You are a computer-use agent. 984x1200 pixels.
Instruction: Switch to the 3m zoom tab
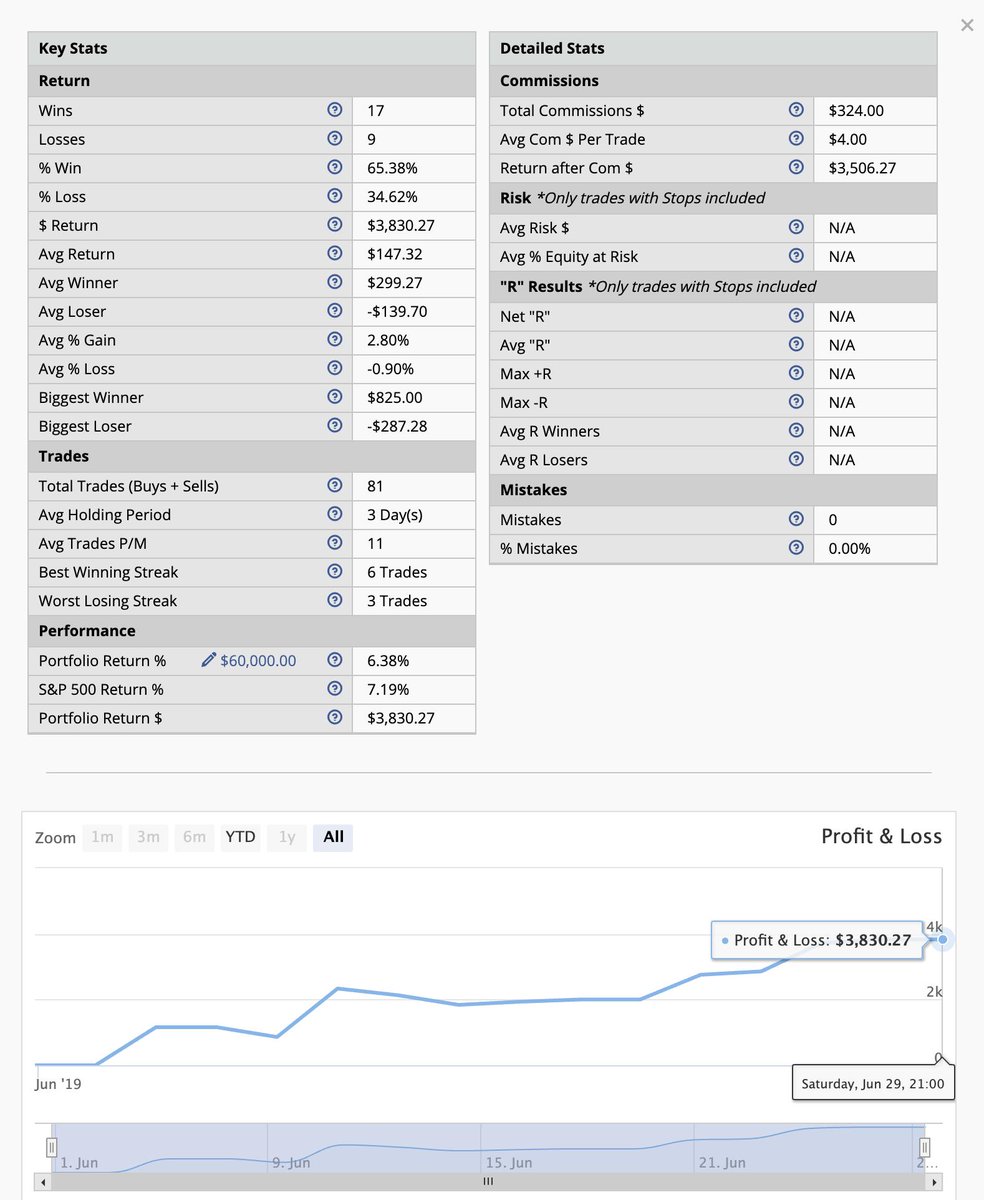[x=148, y=837]
